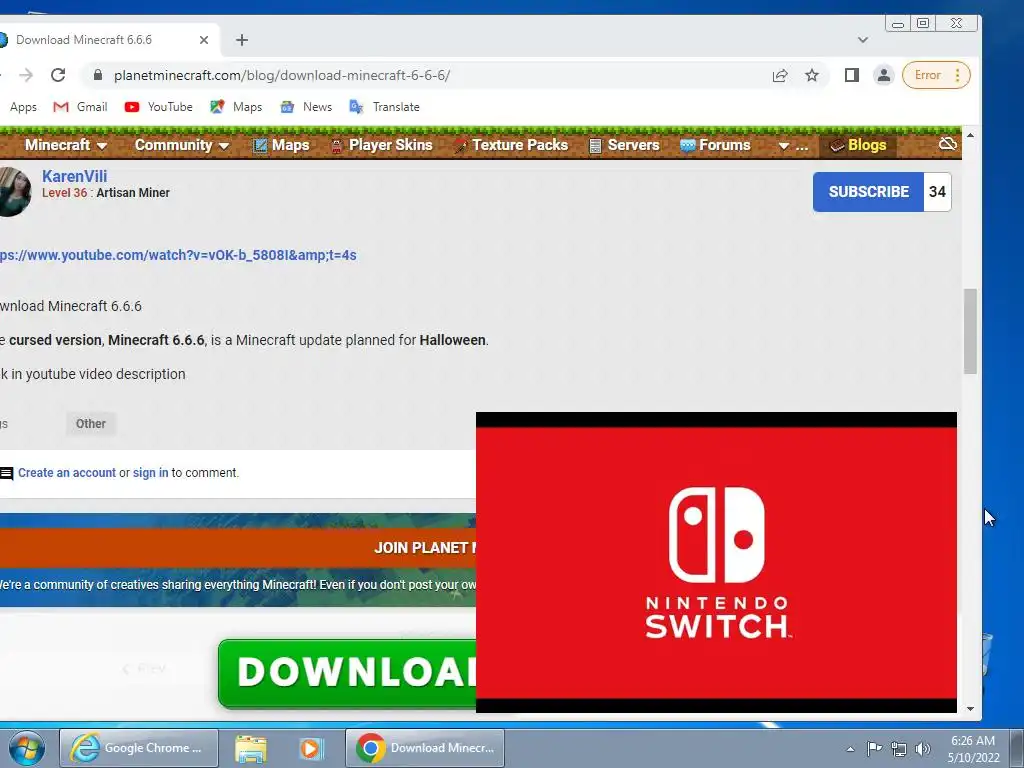Open Maps in Planet Minecraft navigation
The image size is (1024, 768).
click(281, 145)
